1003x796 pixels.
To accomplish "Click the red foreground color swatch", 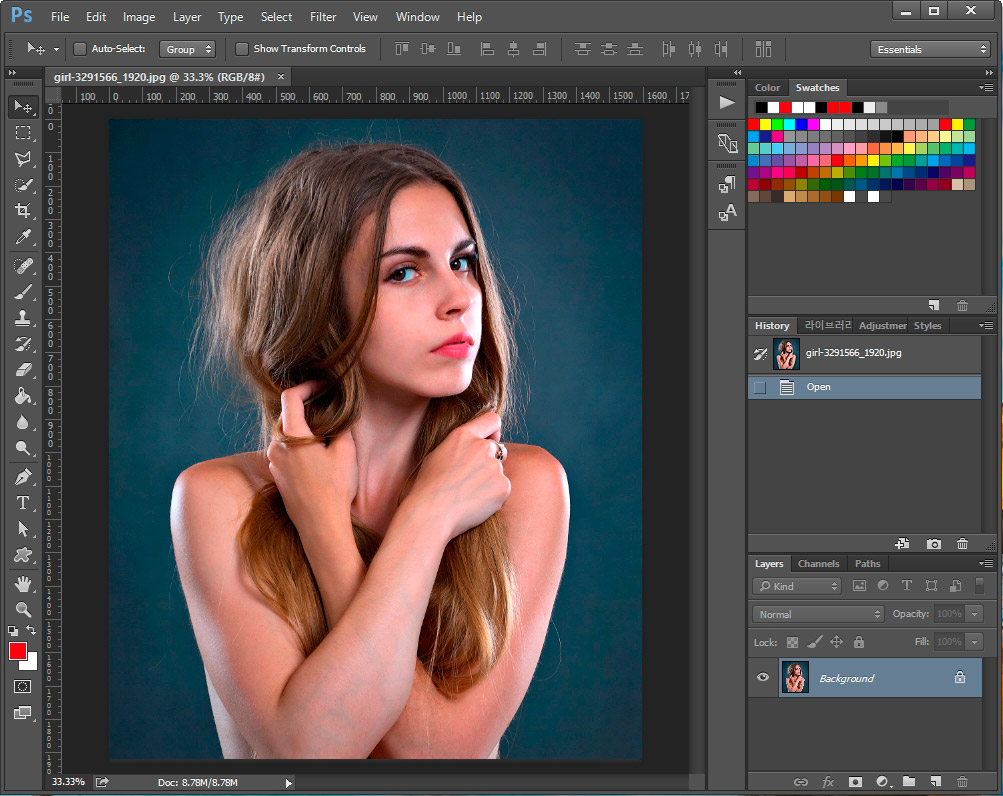I will coord(18,651).
